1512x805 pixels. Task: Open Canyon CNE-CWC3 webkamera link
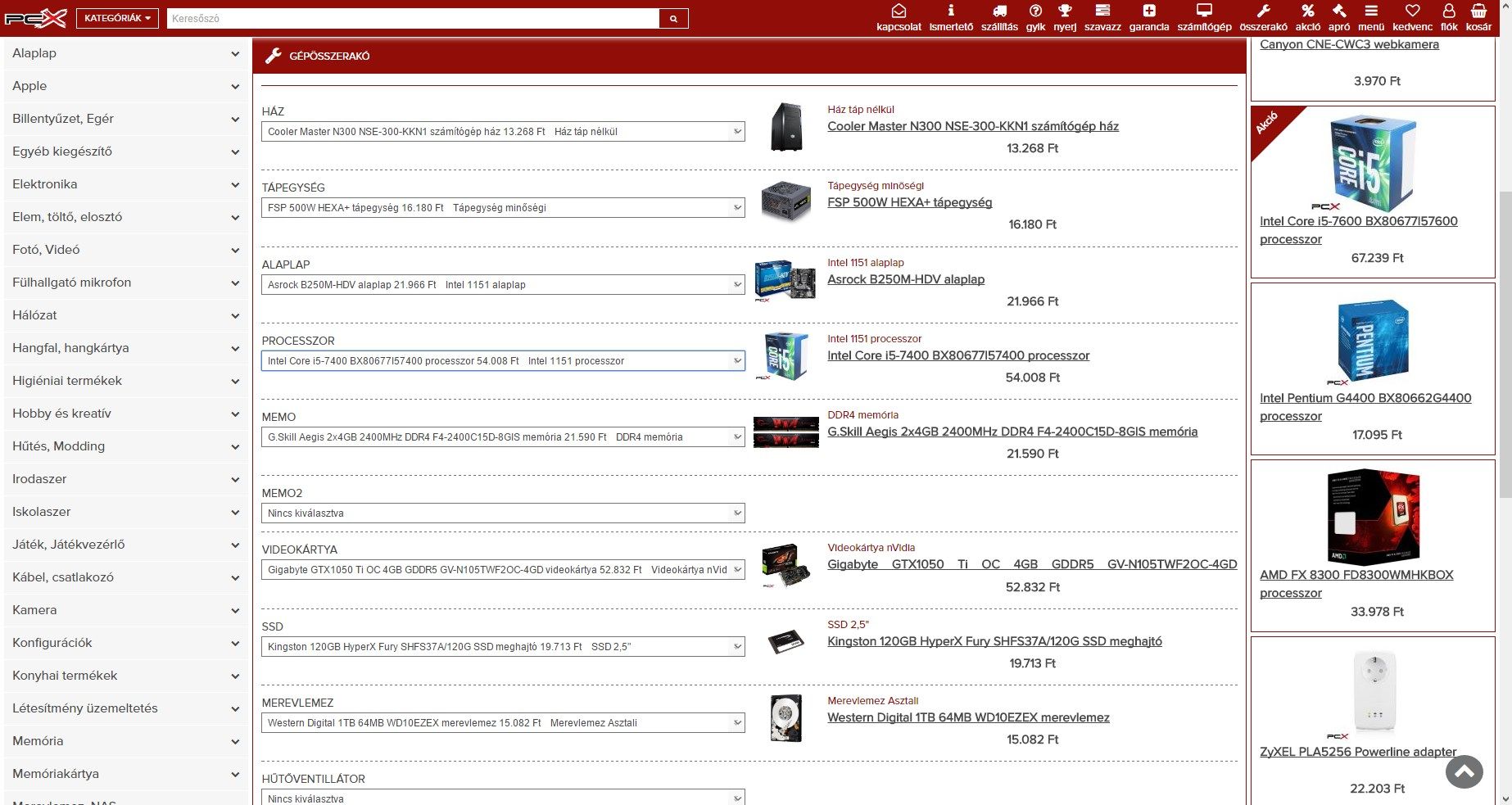tap(1349, 44)
